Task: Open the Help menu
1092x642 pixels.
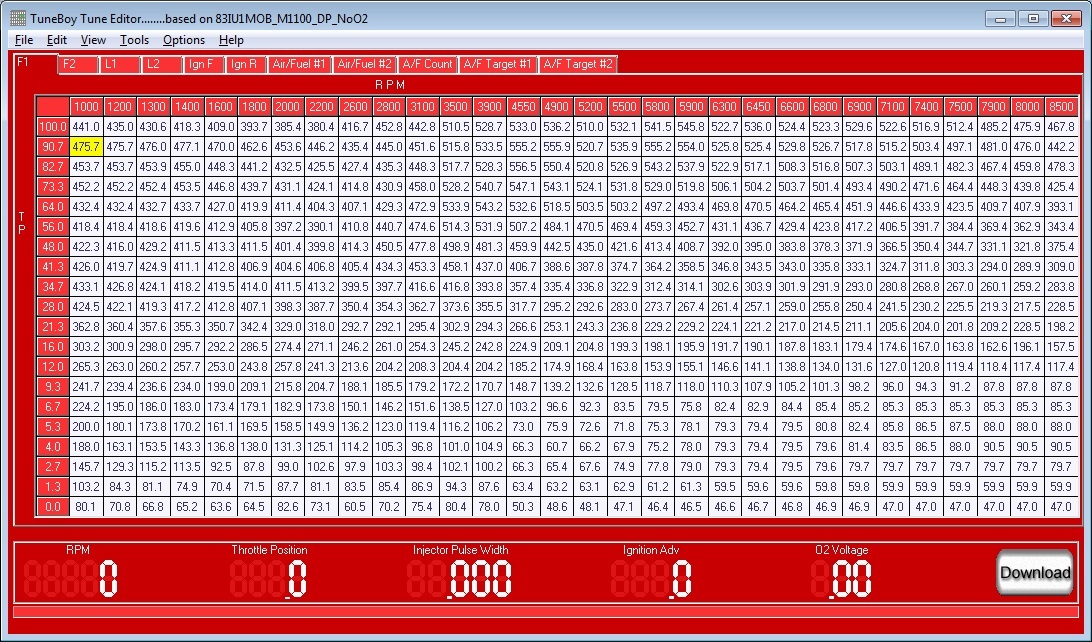Action: pyautogui.click(x=231, y=40)
